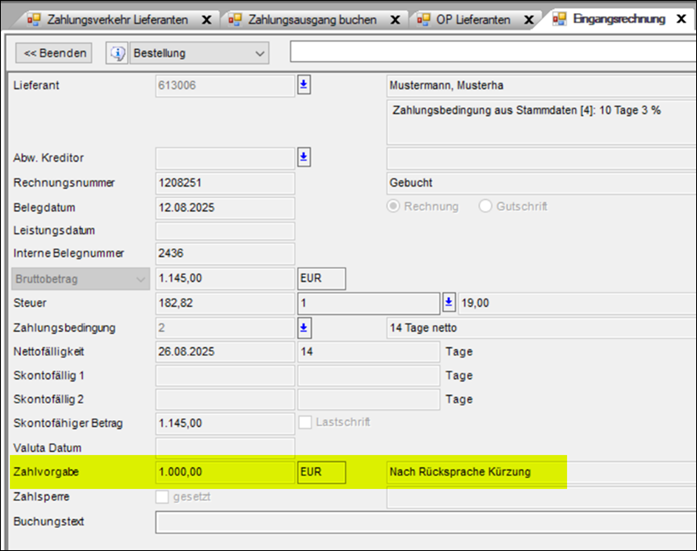
Task: Click the lookup arrow icon for Abw. Kreditor
Action: 304,157
